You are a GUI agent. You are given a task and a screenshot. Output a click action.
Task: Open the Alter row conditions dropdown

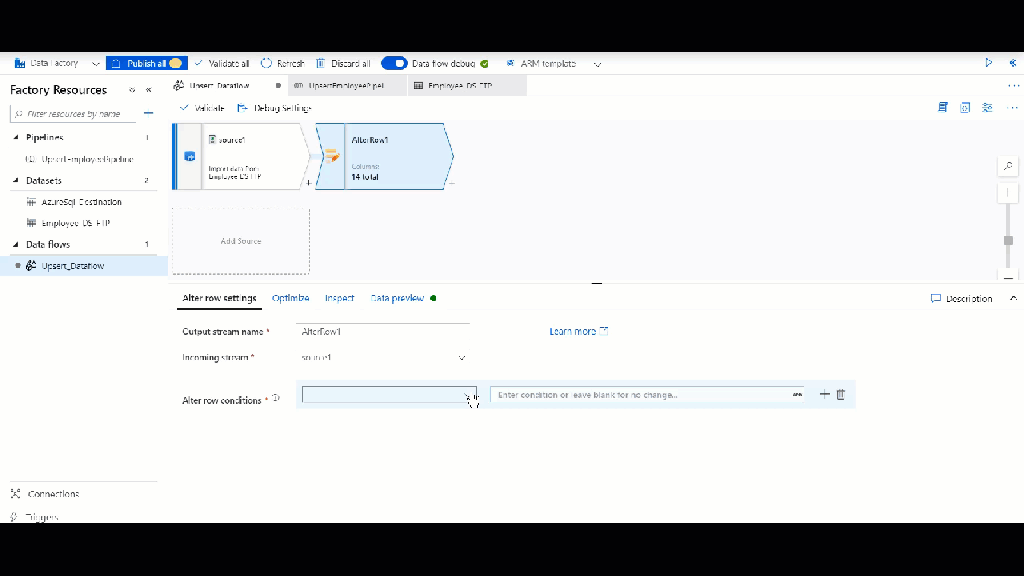pos(389,394)
